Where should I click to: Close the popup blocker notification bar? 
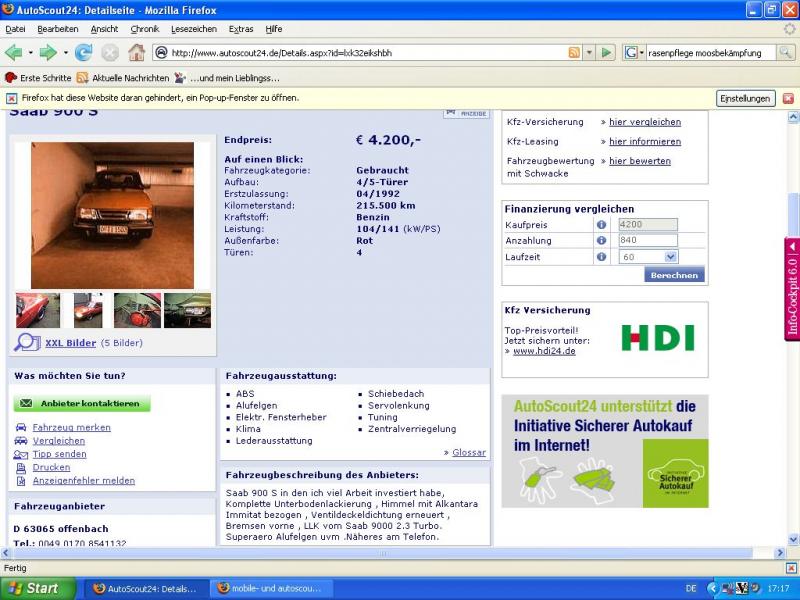tap(788, 98)
